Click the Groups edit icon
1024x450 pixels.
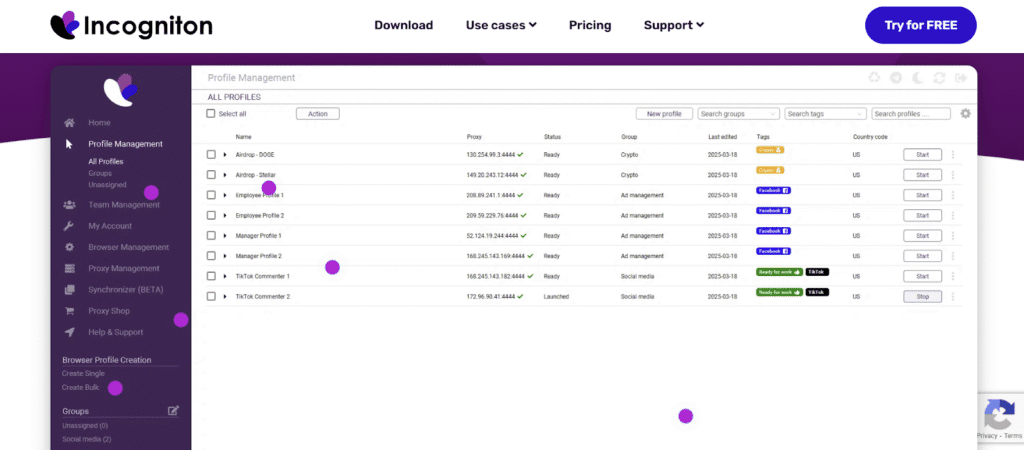tap(173, 411)
